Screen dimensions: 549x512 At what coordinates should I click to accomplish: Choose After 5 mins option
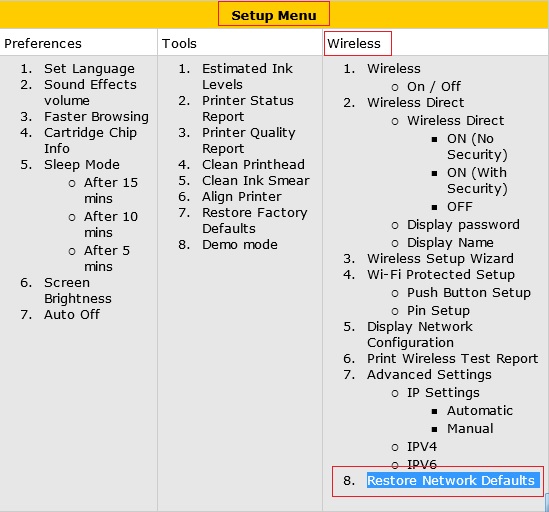coord(107,258)
